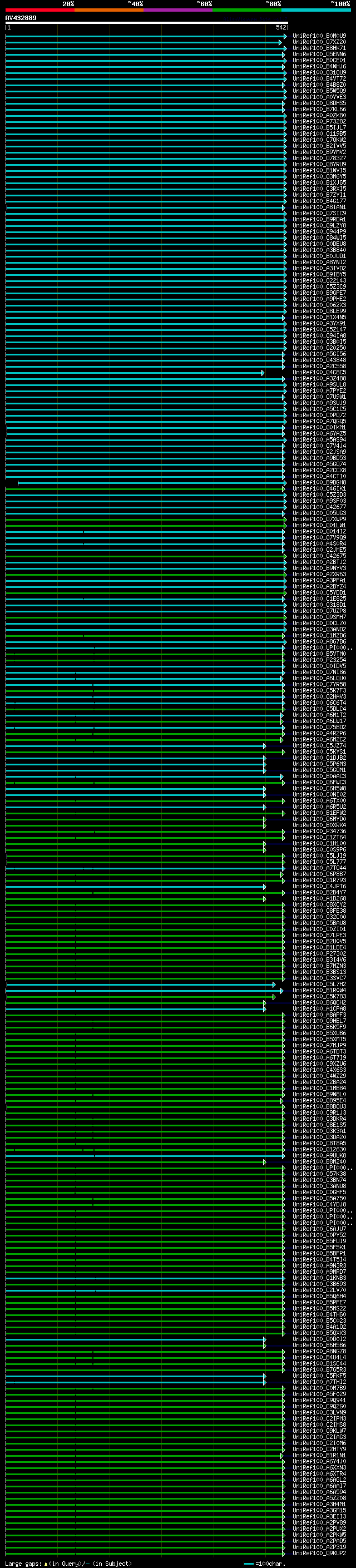Screen dimensions: 356x1568
Task: Click the cyan ~100% legend color bar
Action: 316,11
